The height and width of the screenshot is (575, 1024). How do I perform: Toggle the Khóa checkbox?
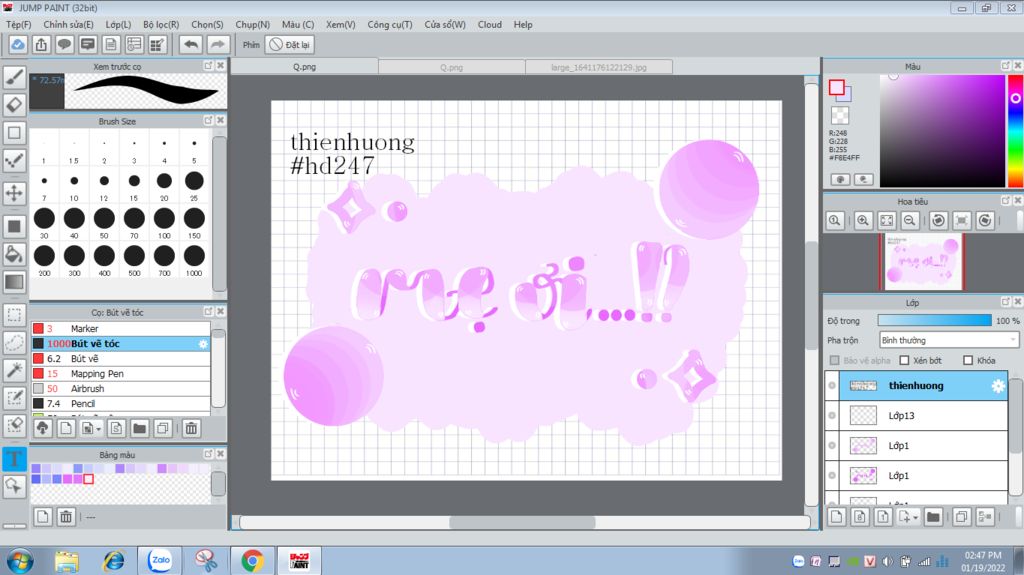tap(968, 361)
